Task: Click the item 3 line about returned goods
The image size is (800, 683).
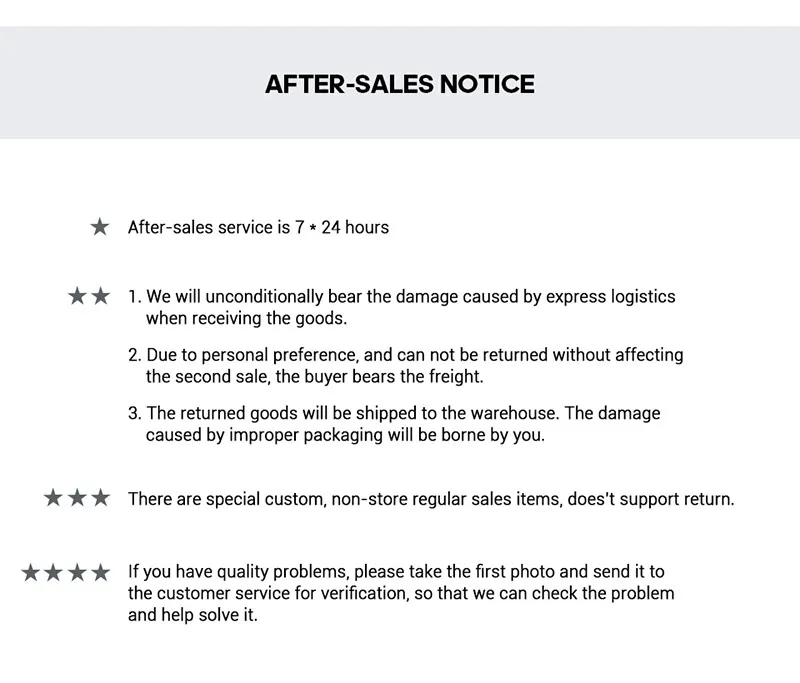Action: pos(394,413)
